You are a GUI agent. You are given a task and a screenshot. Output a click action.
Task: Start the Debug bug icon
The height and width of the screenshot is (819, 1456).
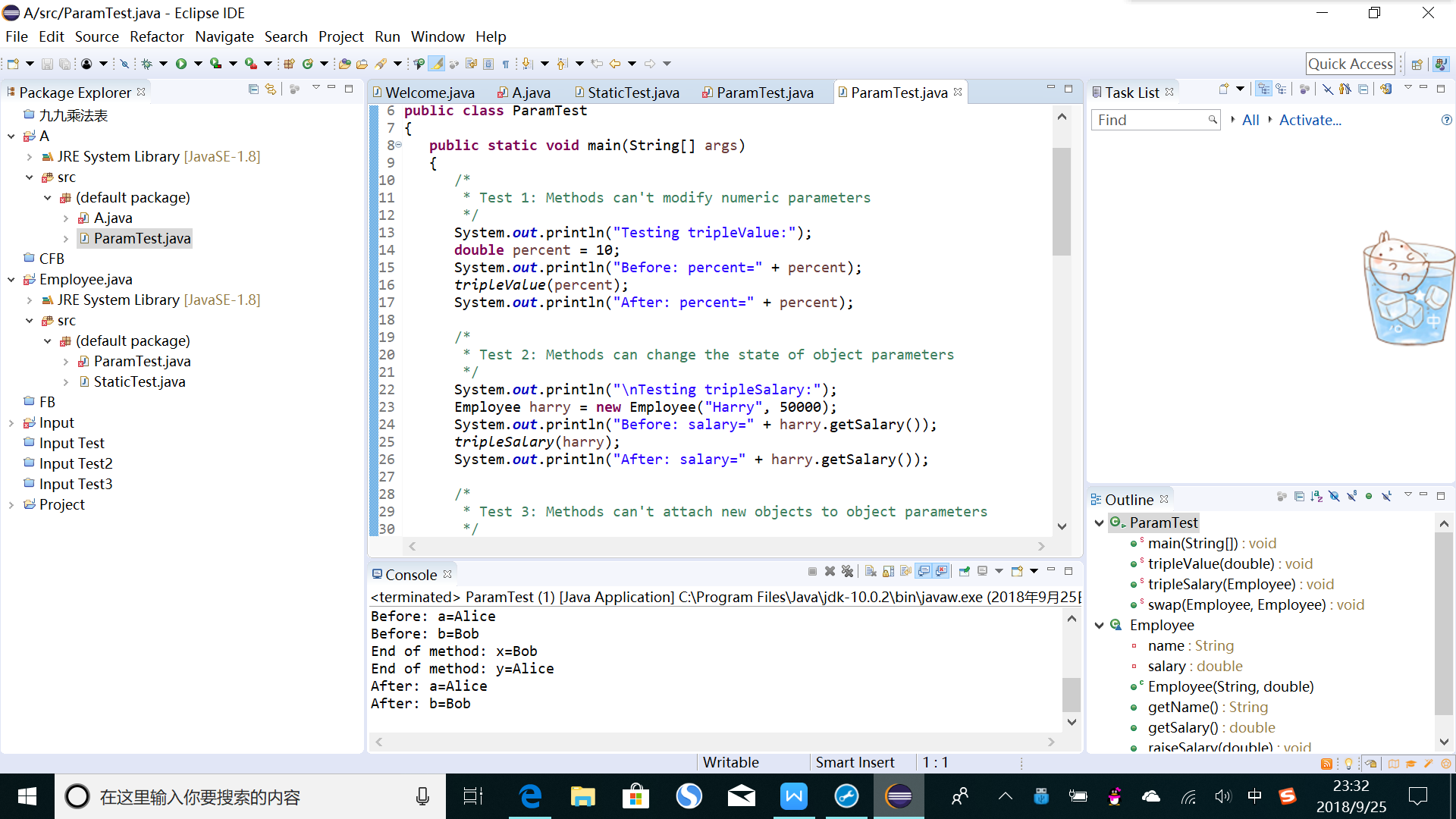pyautogui.click(x=146, y=64)
